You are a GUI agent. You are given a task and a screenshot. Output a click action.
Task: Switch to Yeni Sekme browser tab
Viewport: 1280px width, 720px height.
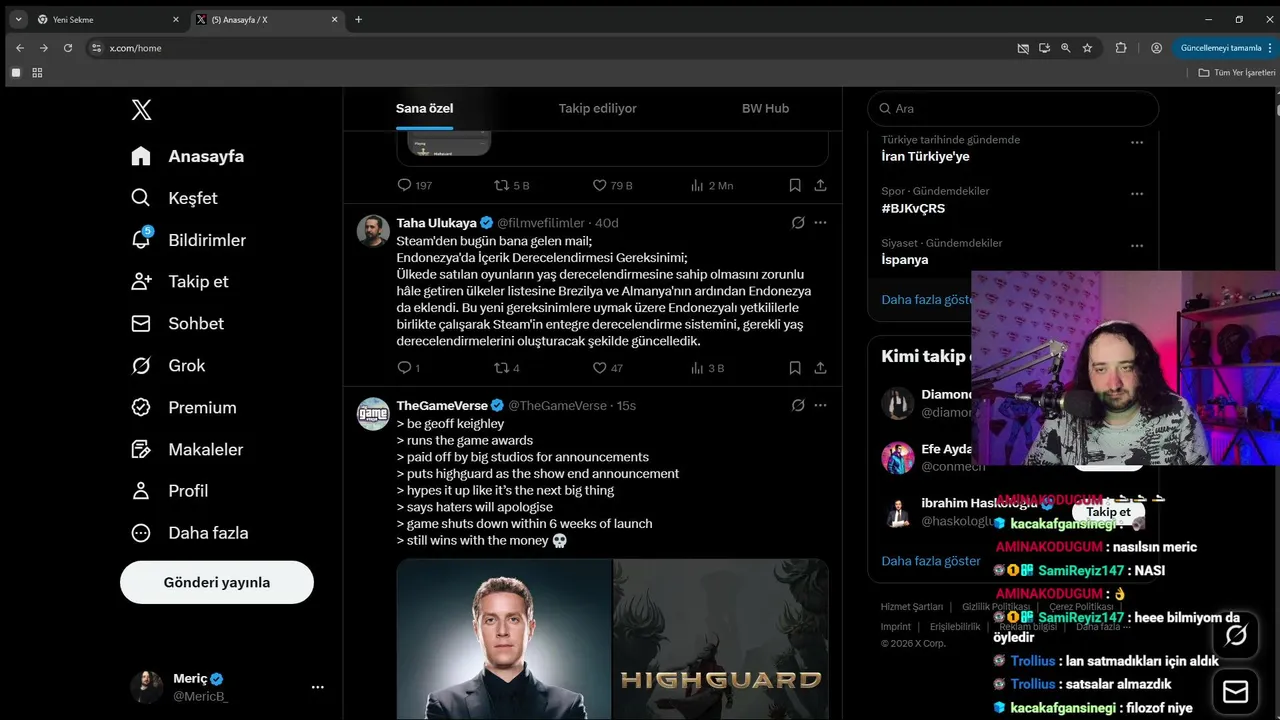pos(107,19)
